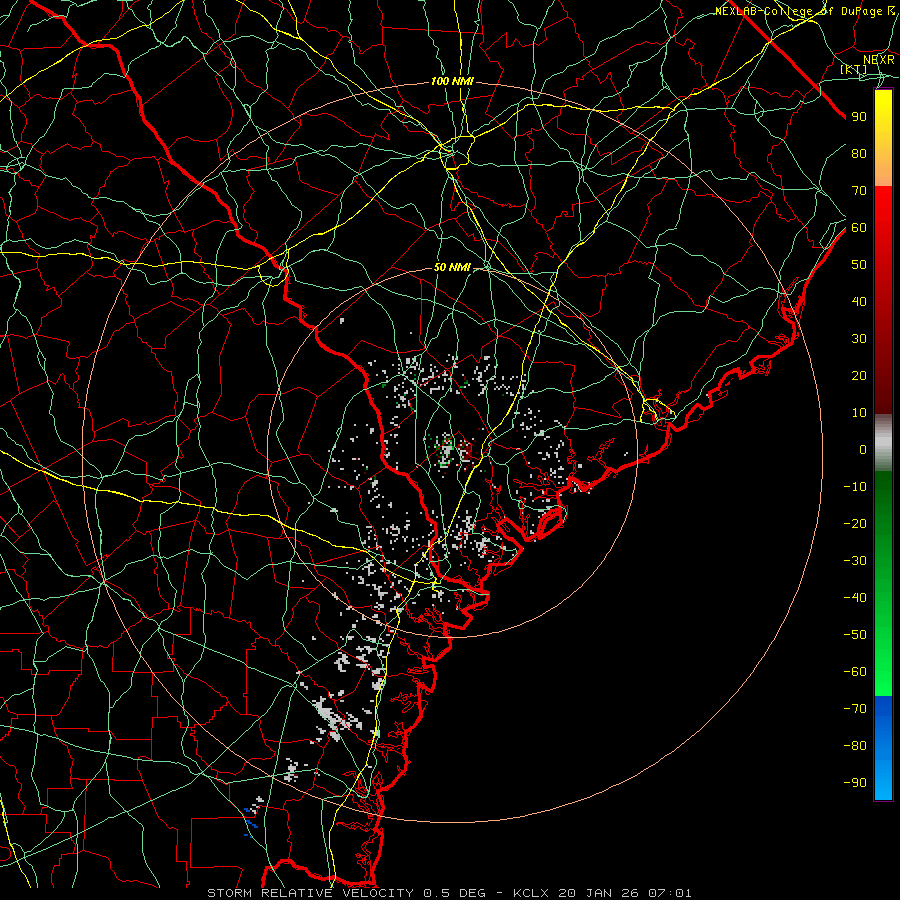Click the NEXLAB-College of DuPage watermark text
900x900 pixels.
(x=805, y=11)
